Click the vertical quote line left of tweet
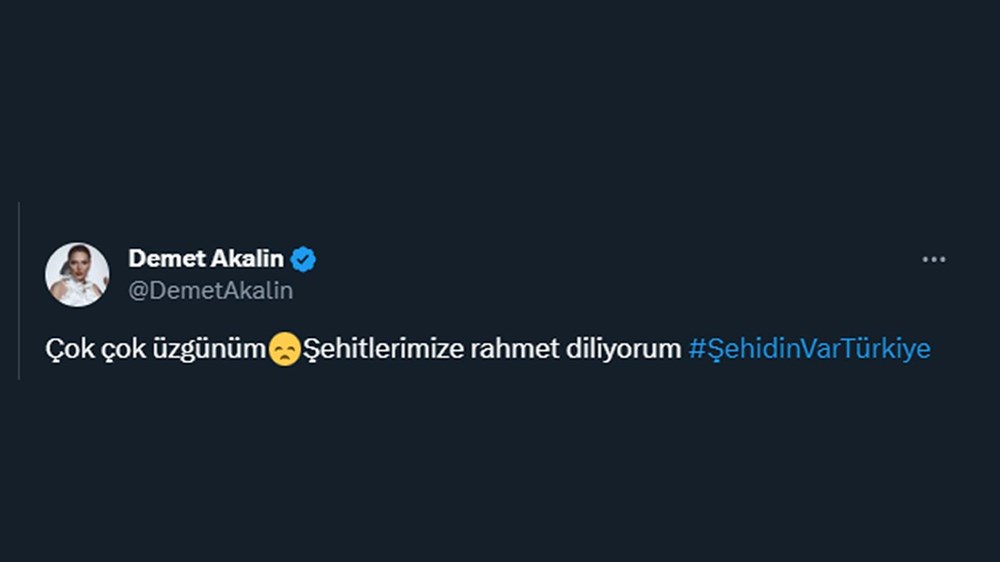This screenshot has width=1000, height=562. click(19, 290)
